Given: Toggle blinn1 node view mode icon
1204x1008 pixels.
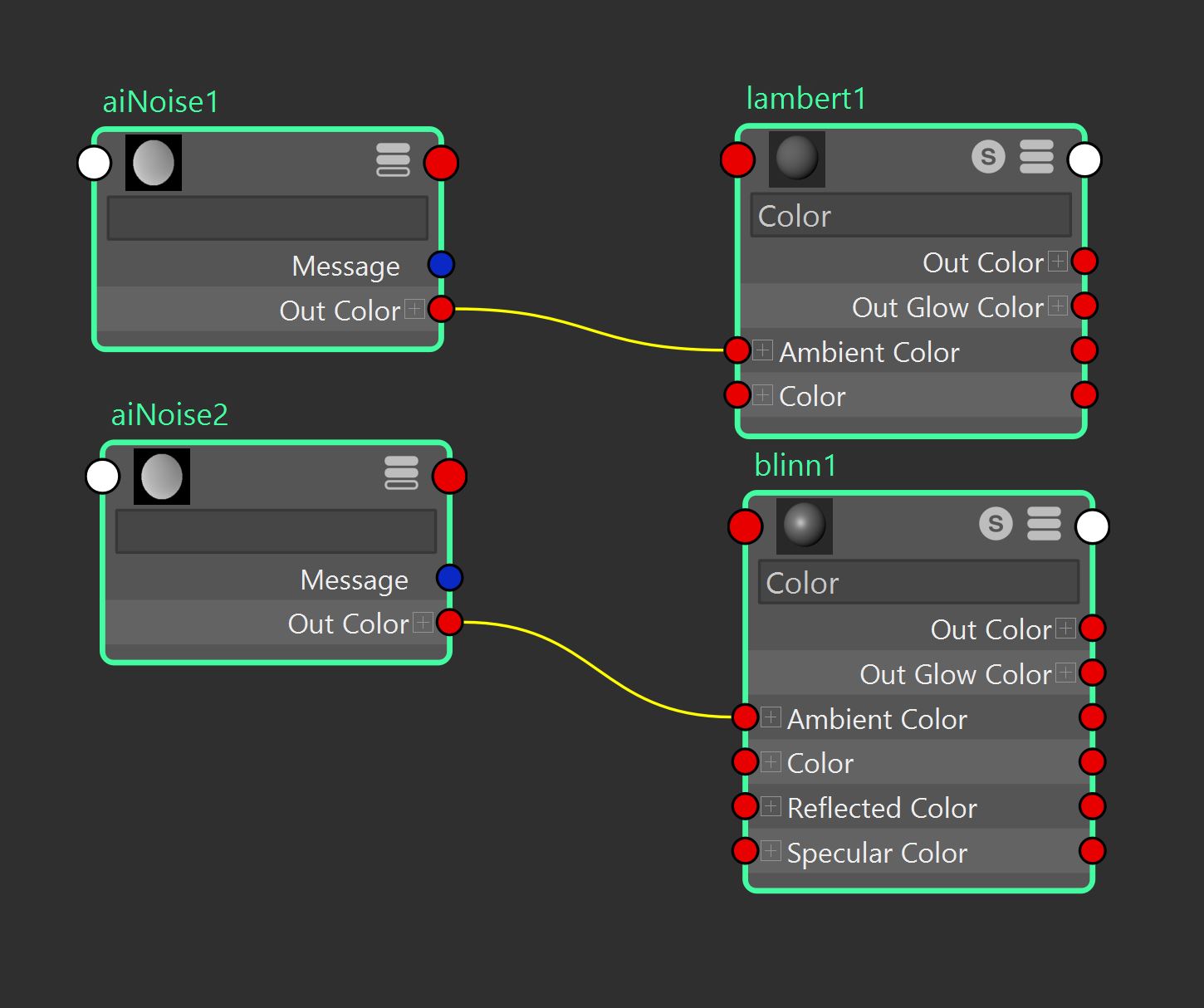Looking at the screenshot, I should pos(1044,524).
